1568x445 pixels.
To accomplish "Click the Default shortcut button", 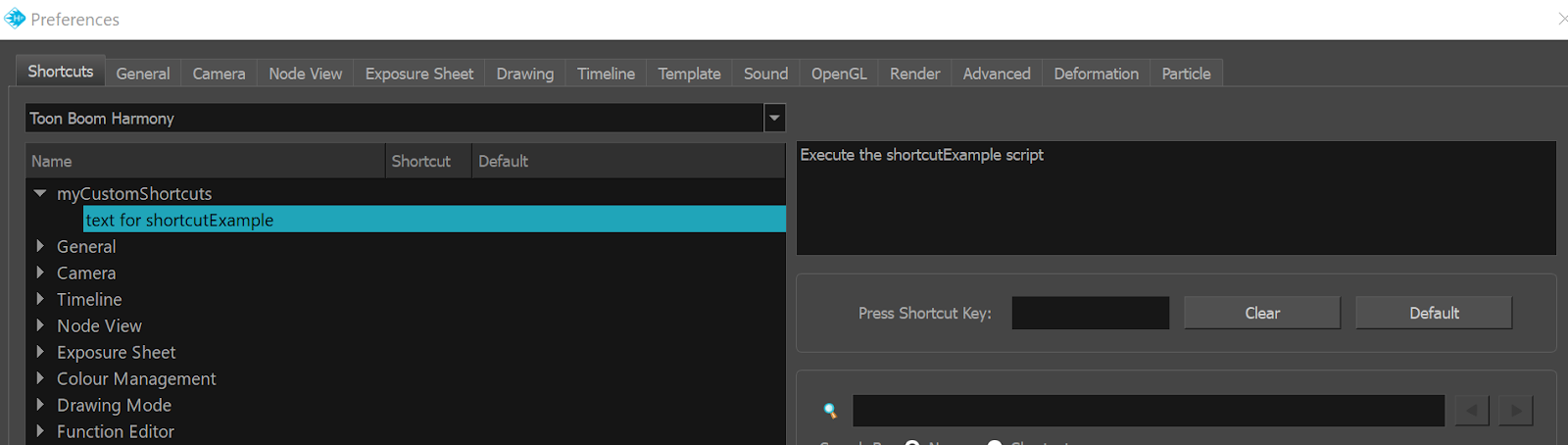I will [1434, 313].
